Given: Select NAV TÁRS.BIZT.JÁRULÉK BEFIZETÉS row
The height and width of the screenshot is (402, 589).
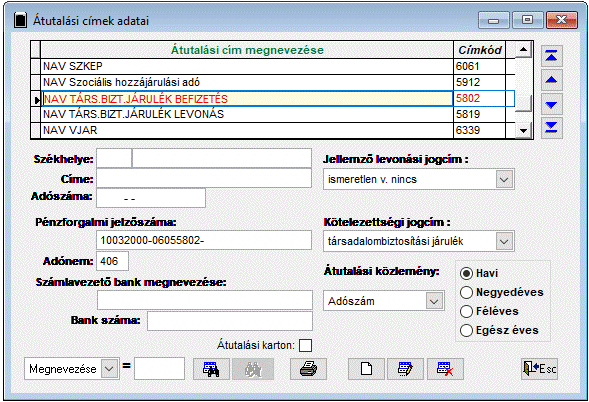Looking at the screenshot, I should coord(247,99).
